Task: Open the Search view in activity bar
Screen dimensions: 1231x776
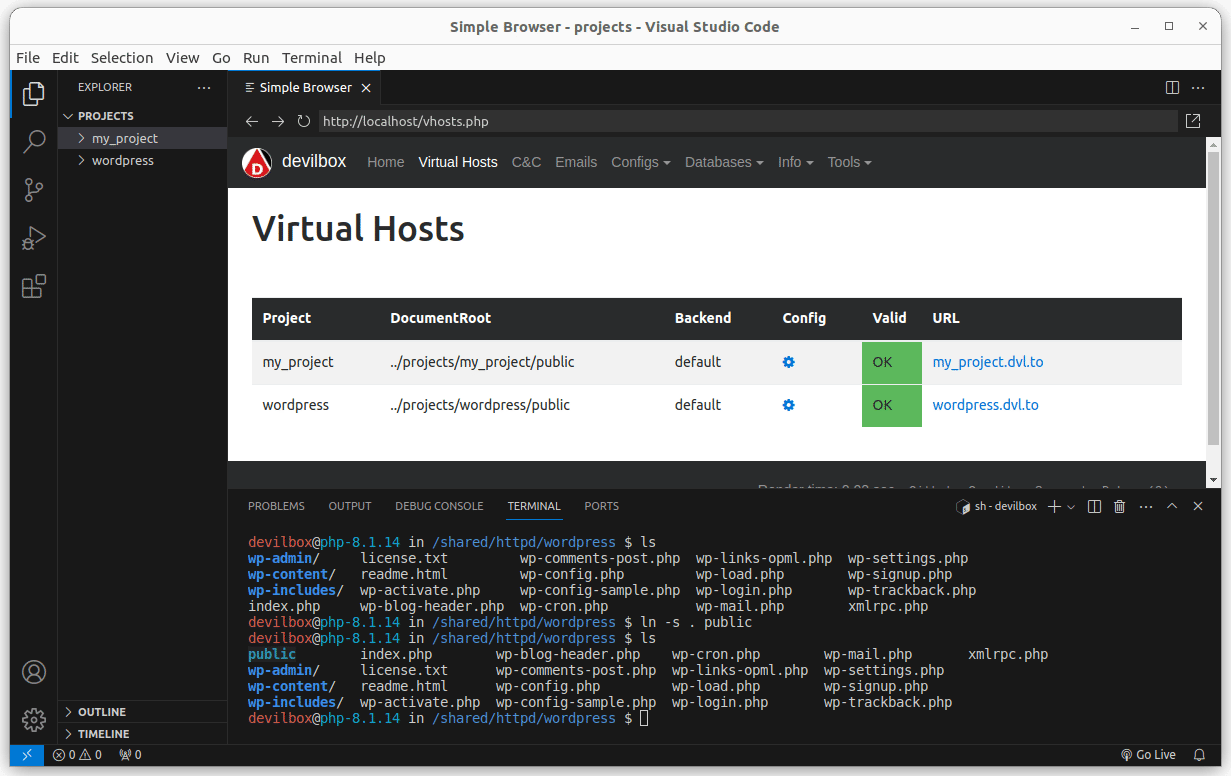Action: point(34,141)
